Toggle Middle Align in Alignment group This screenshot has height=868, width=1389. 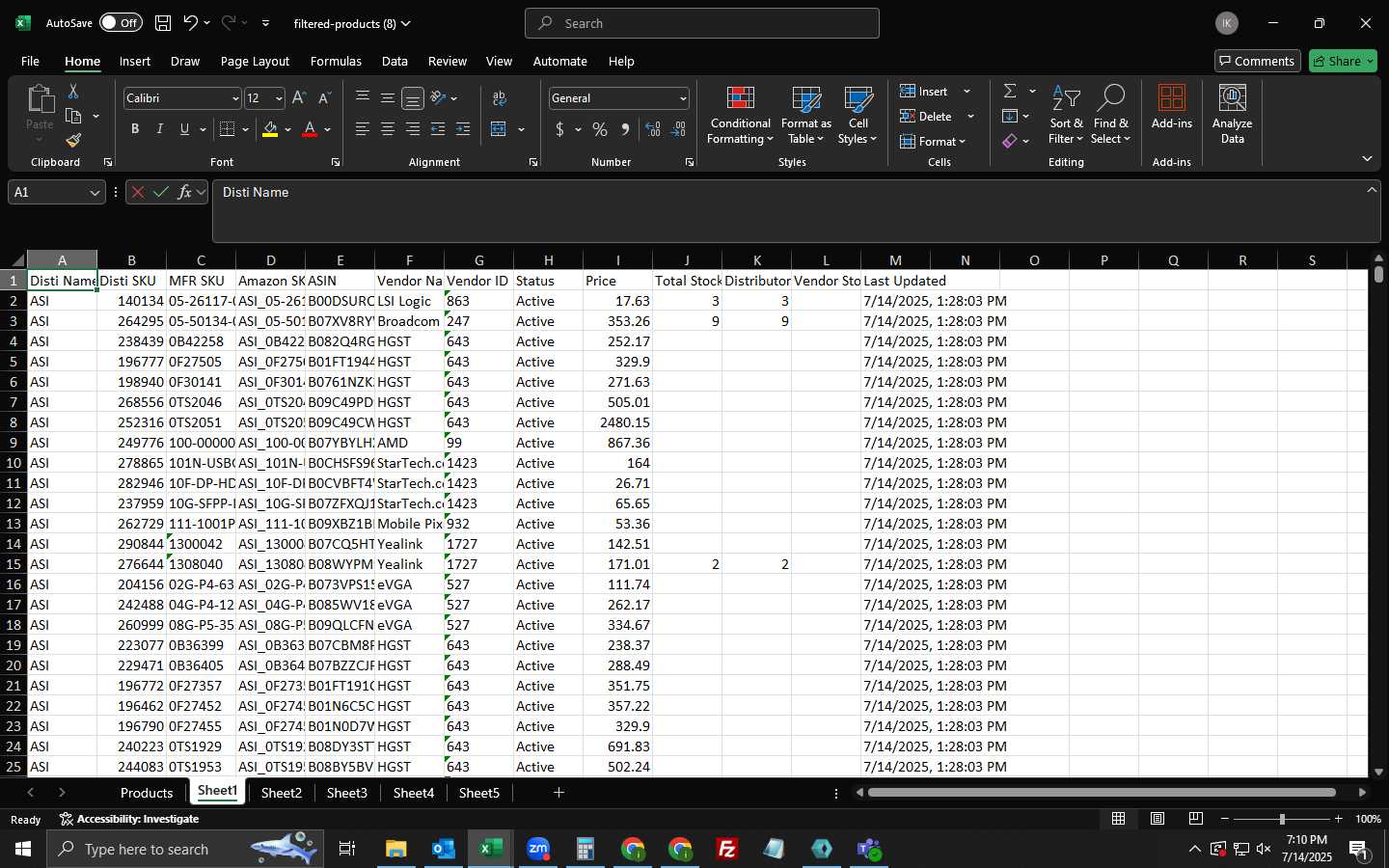tap(388, 97)
